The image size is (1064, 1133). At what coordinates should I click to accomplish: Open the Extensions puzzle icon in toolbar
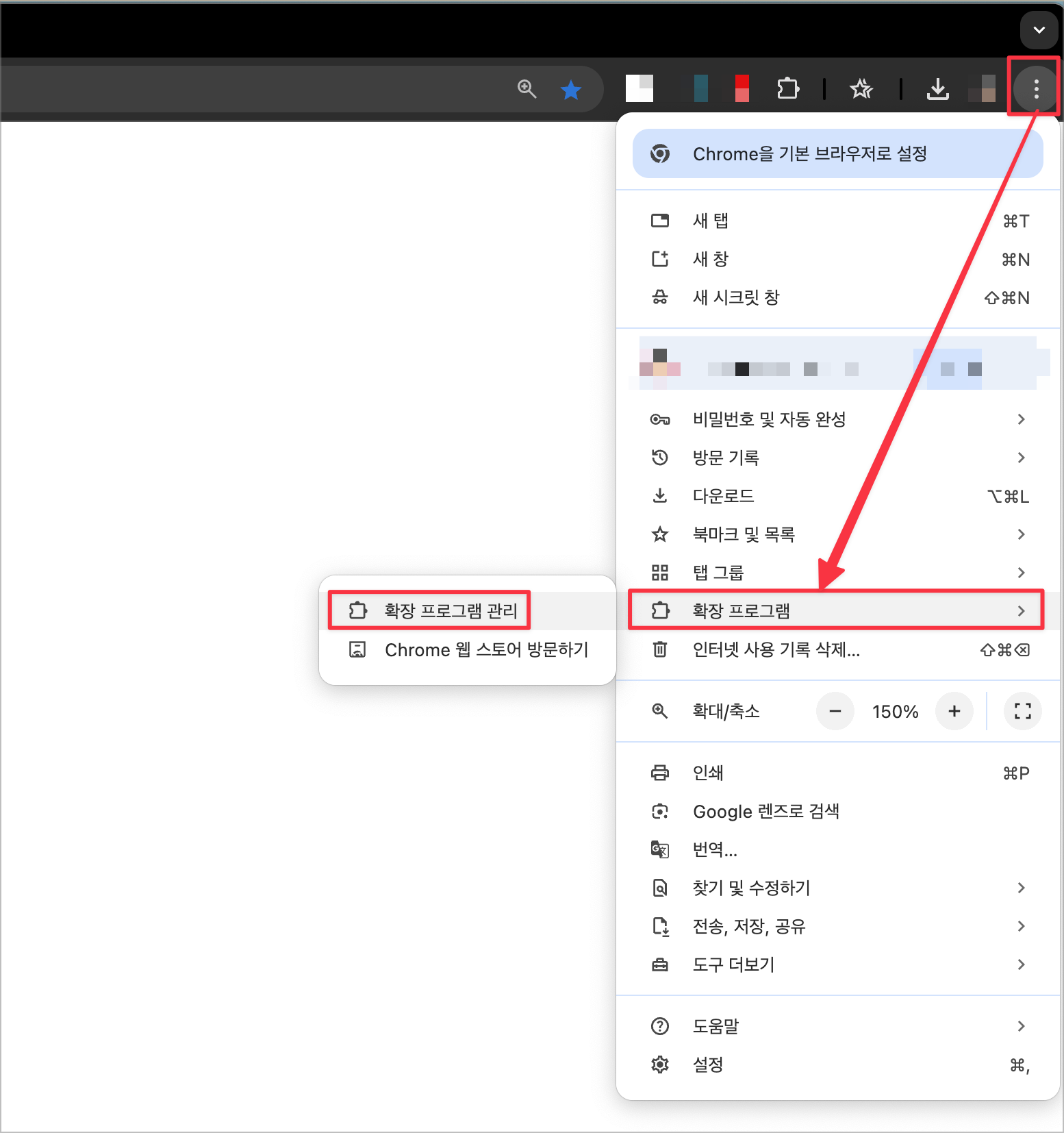787,89
